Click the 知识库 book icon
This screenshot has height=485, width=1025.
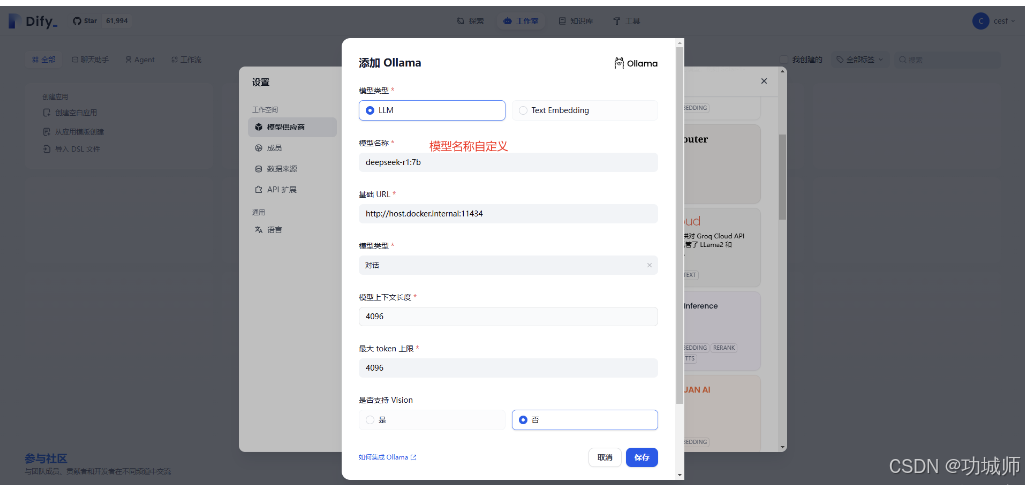(x=562, y=21)
